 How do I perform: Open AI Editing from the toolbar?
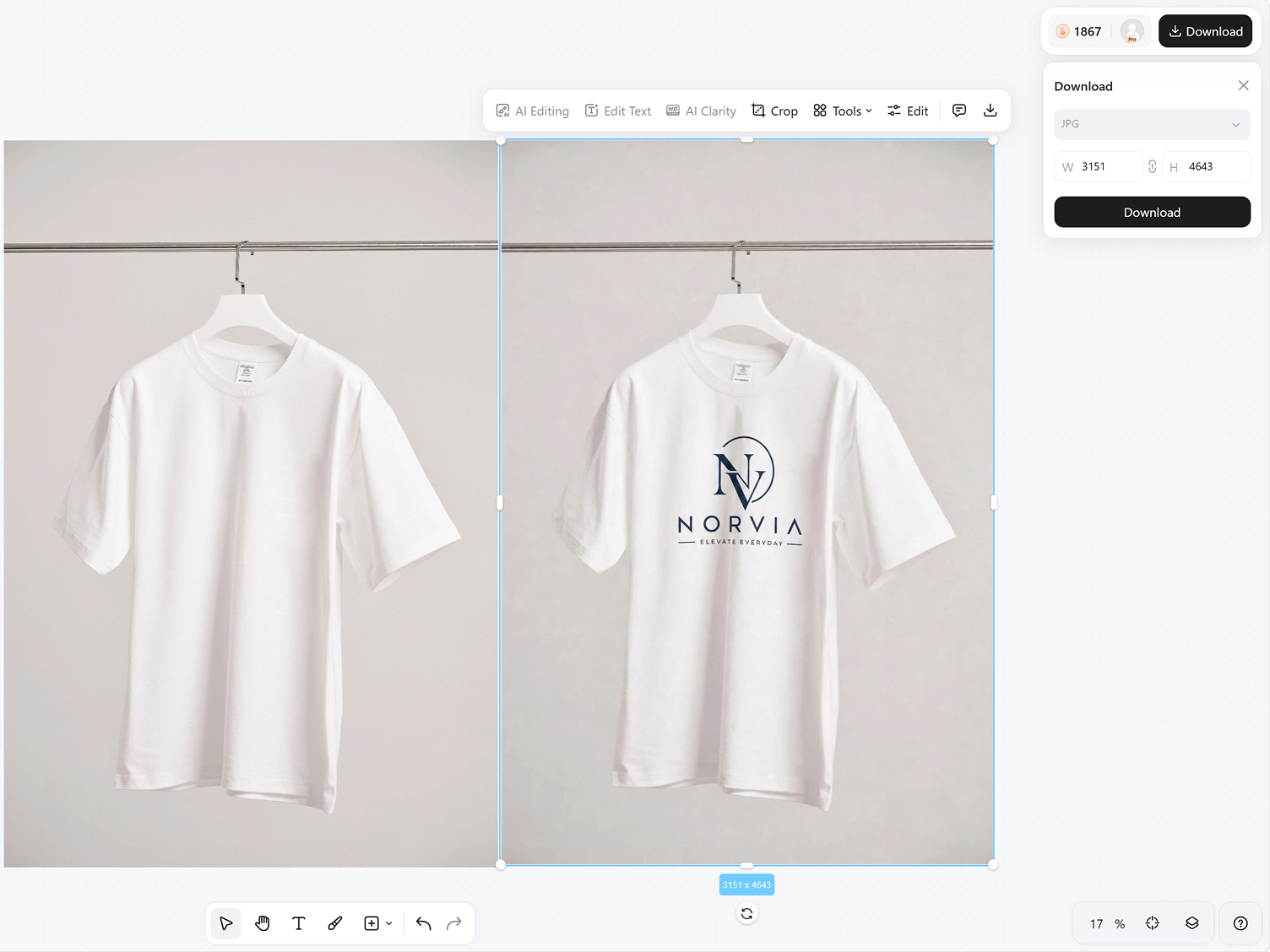(532, 111)
